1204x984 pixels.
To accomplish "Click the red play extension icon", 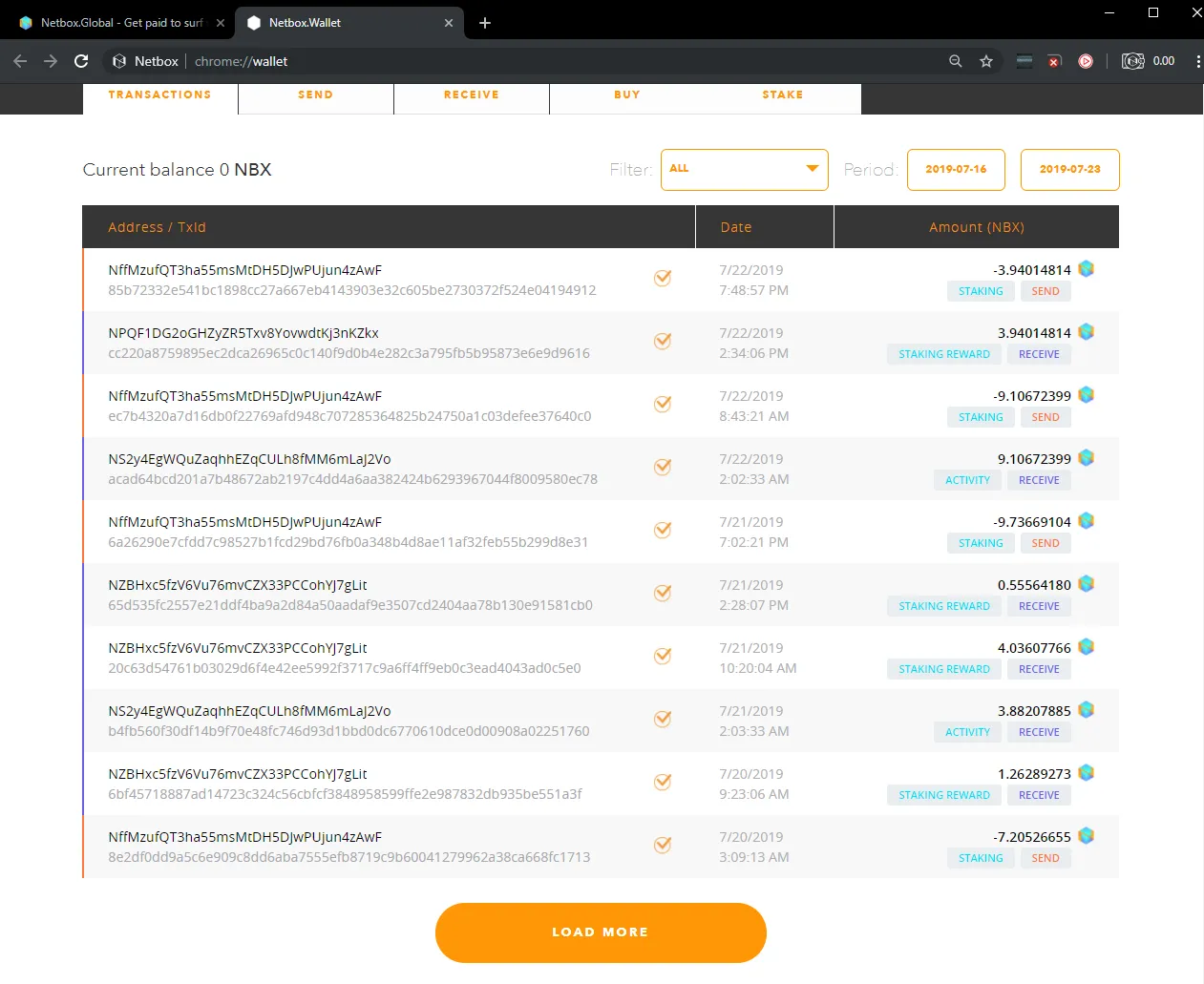I will (x=1086, y=61).
